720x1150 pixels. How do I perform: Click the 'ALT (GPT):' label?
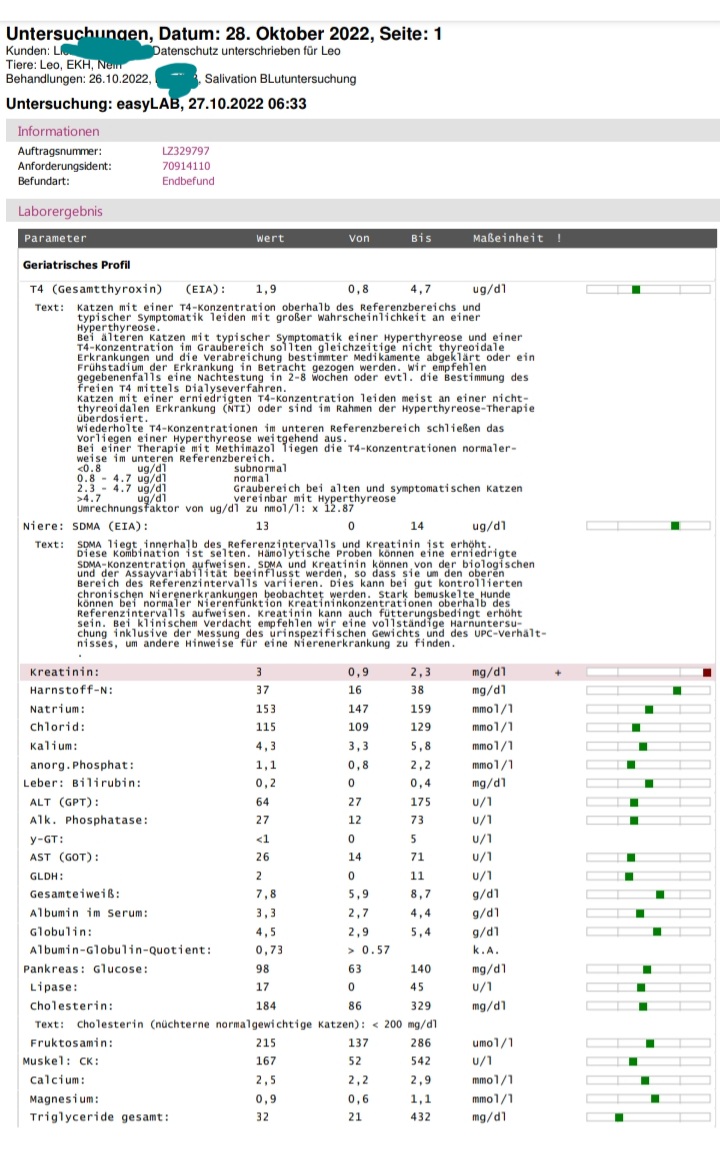(x=65, y=802)
